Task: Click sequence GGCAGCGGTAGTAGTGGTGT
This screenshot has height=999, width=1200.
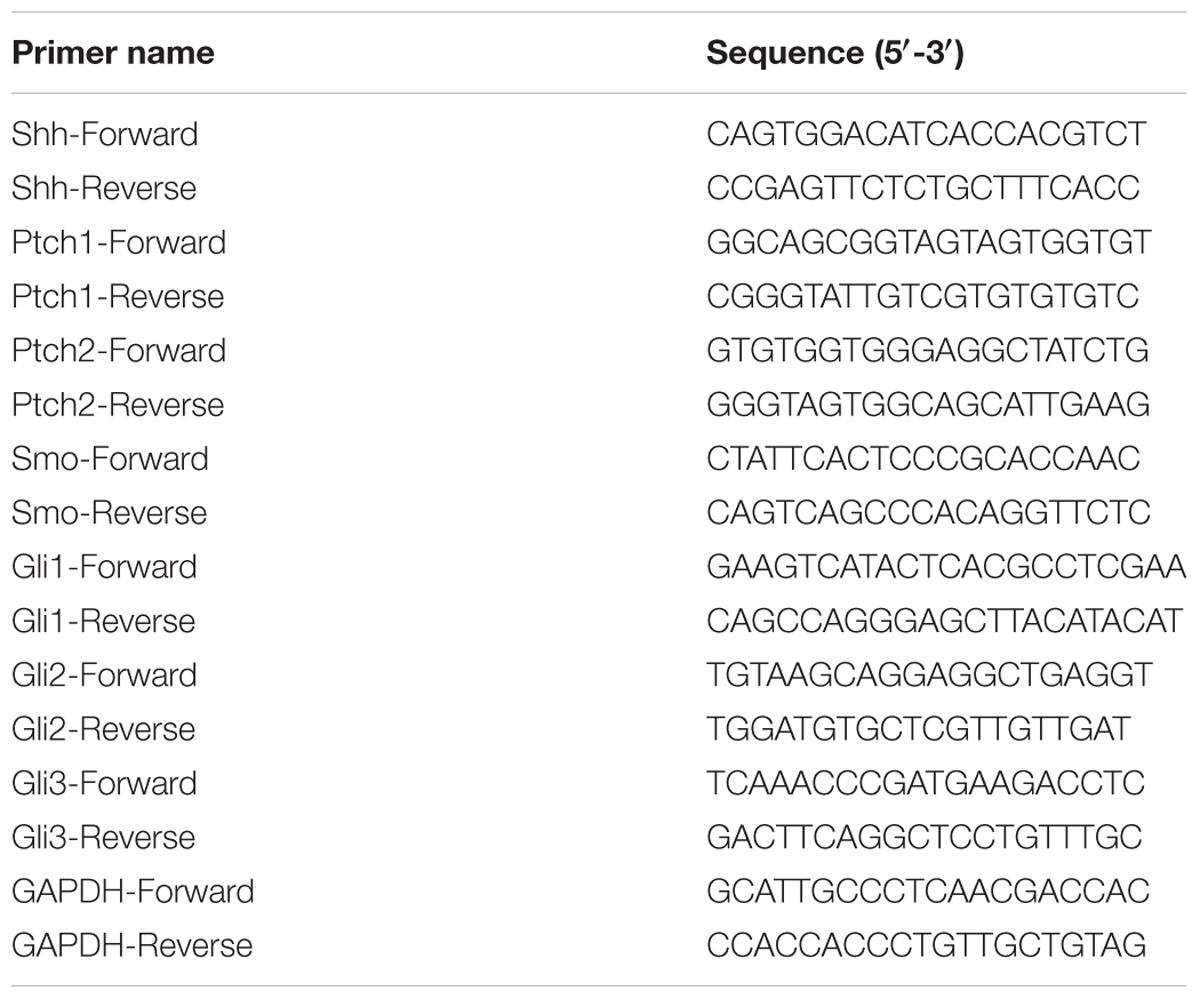Action: coord(929,242)
